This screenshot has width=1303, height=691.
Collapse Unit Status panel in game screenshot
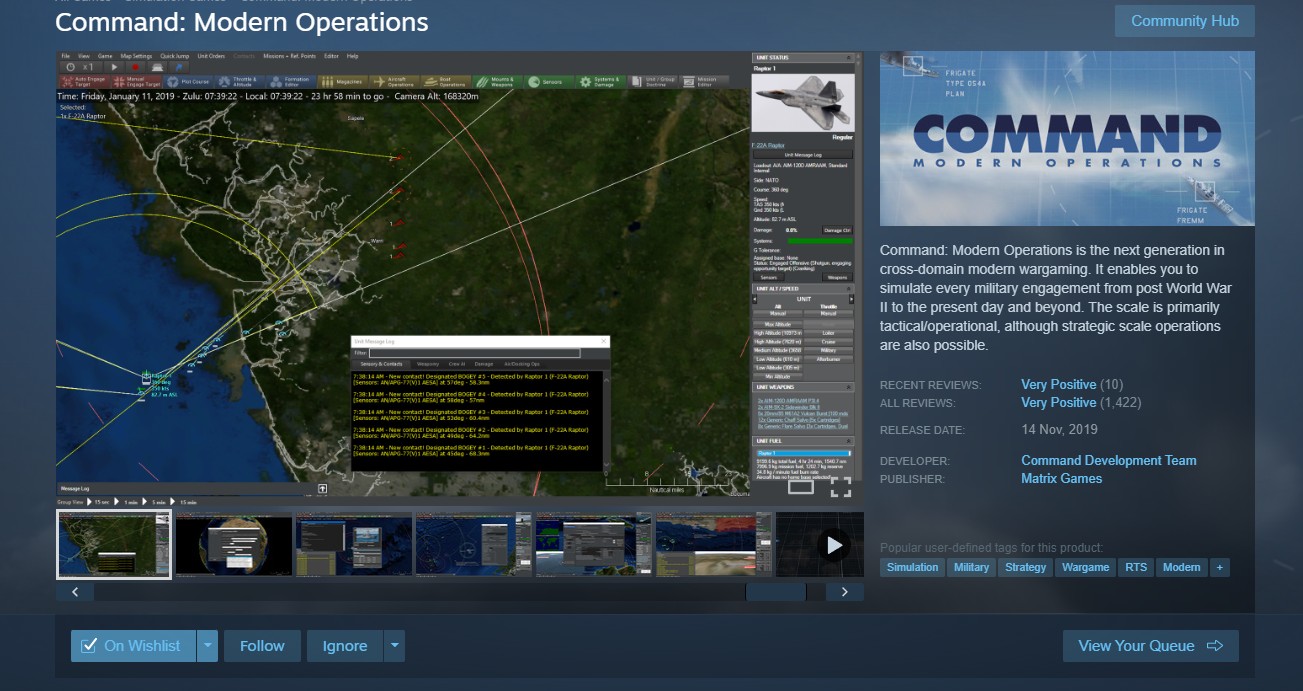point(848,57)
